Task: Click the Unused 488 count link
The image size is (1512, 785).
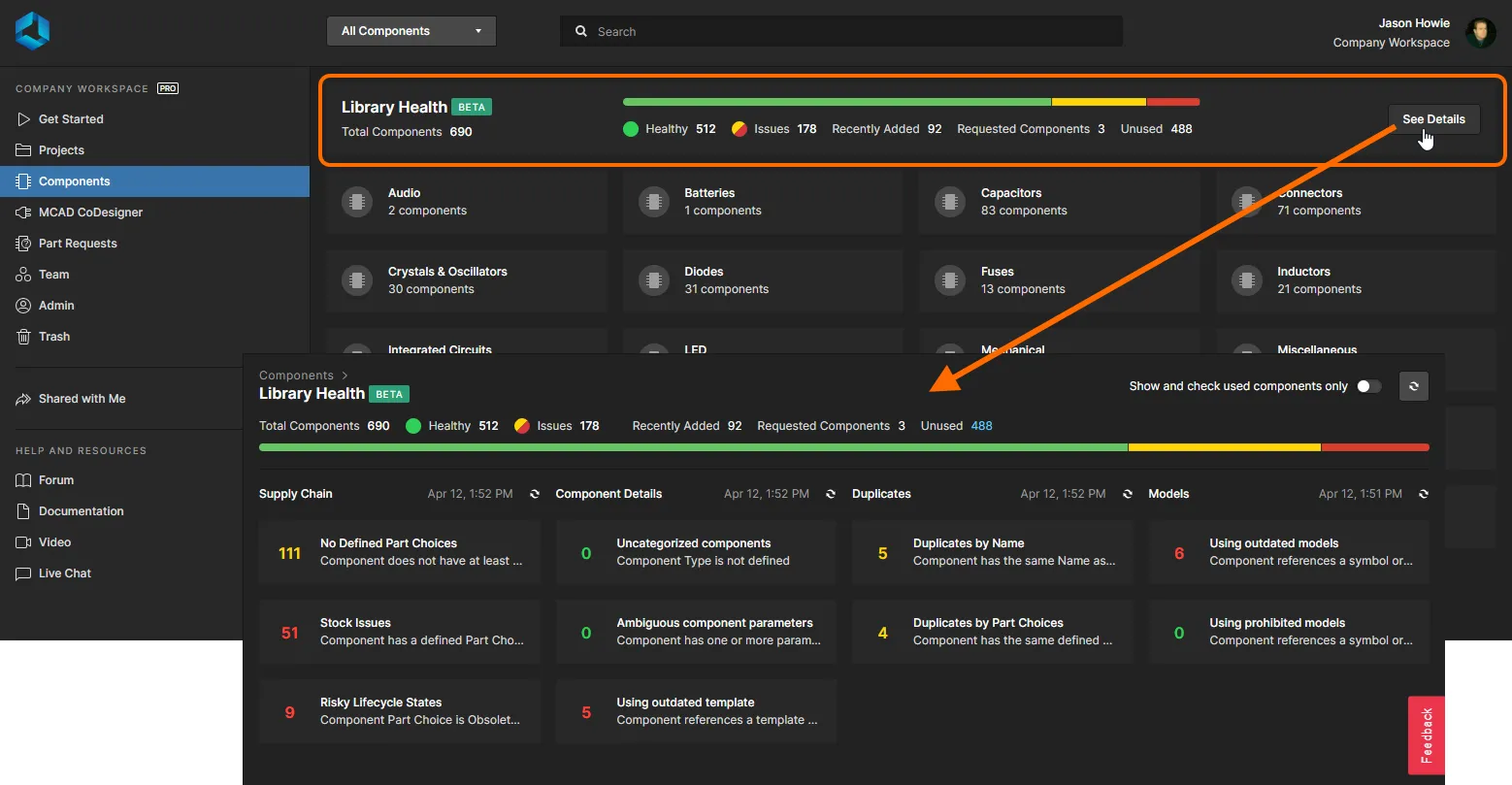Action: (982, 426)
